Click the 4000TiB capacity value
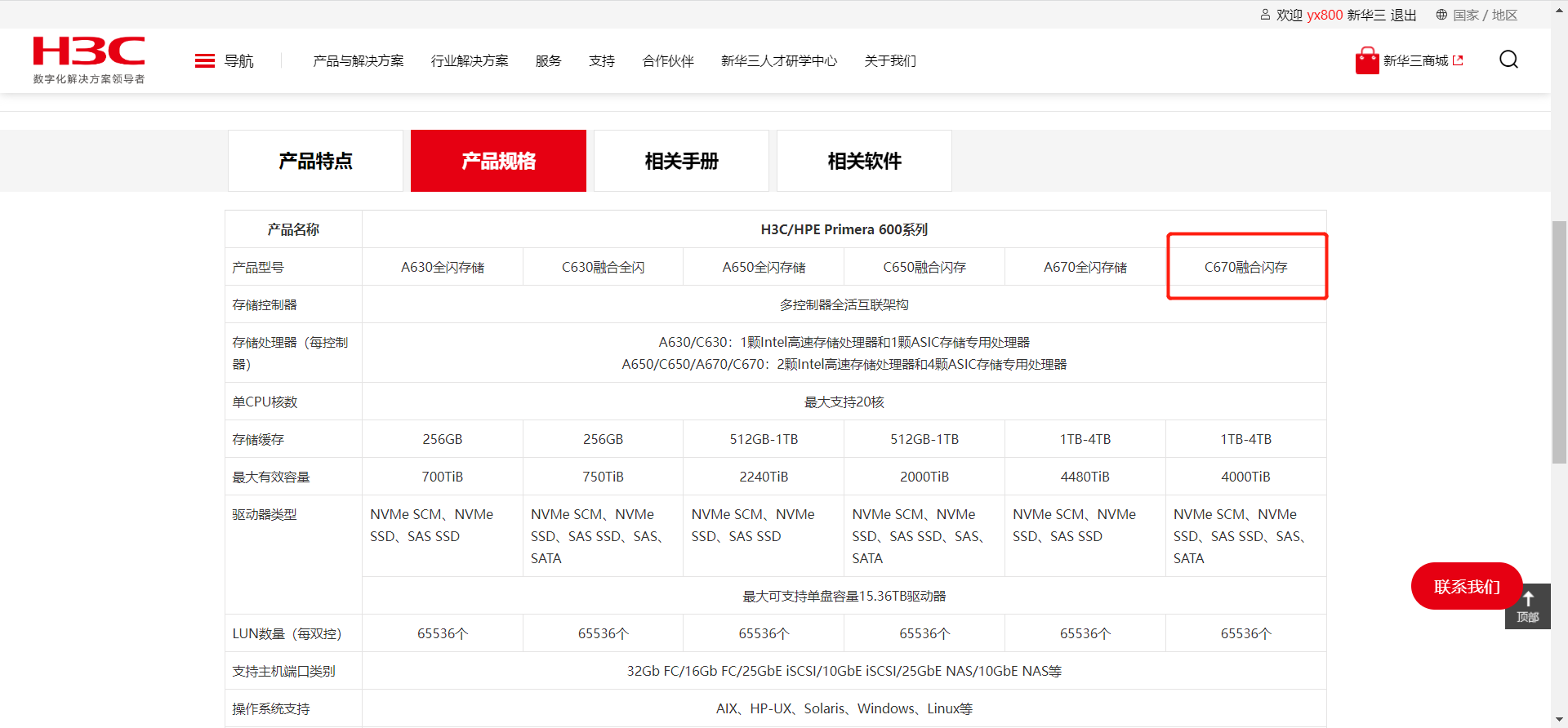Viewport: 1568px width, 728px height. [1246, 477]
